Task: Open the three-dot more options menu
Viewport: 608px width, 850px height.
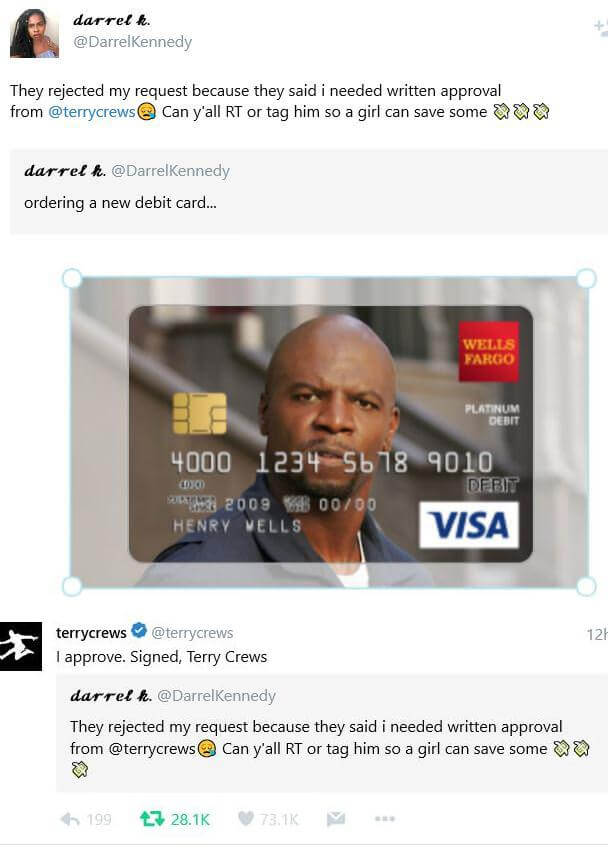Action: pyautogui.click(x=384, y=819)
